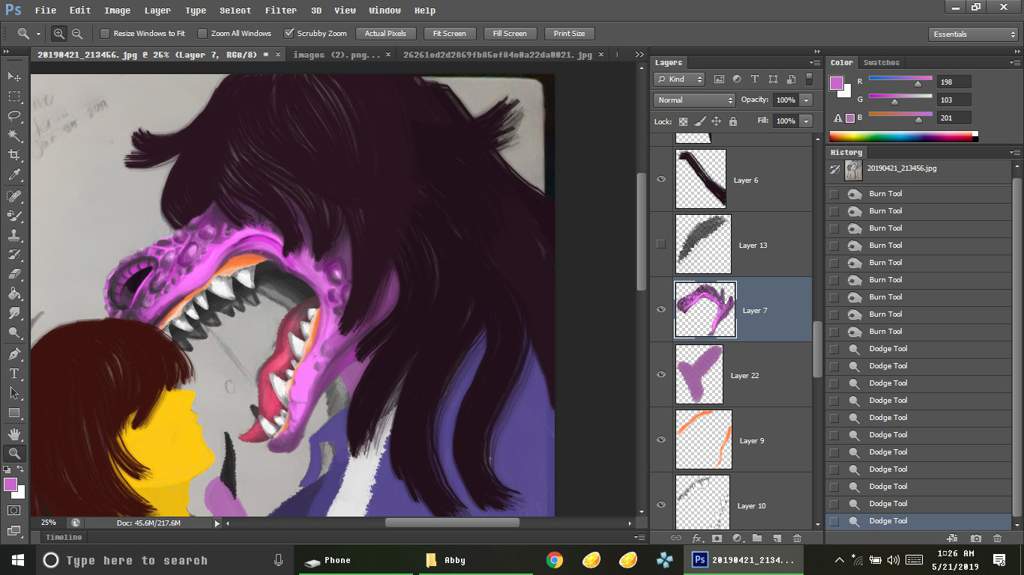Image resolution: width=1024 pixels, height=575 pixels.
Task: Select the Clone Stamp tool
Action: (x=14, y=235)
